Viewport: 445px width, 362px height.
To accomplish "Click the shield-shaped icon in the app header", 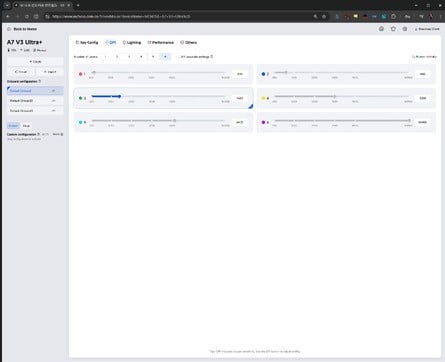I will [x=393, y=29].
